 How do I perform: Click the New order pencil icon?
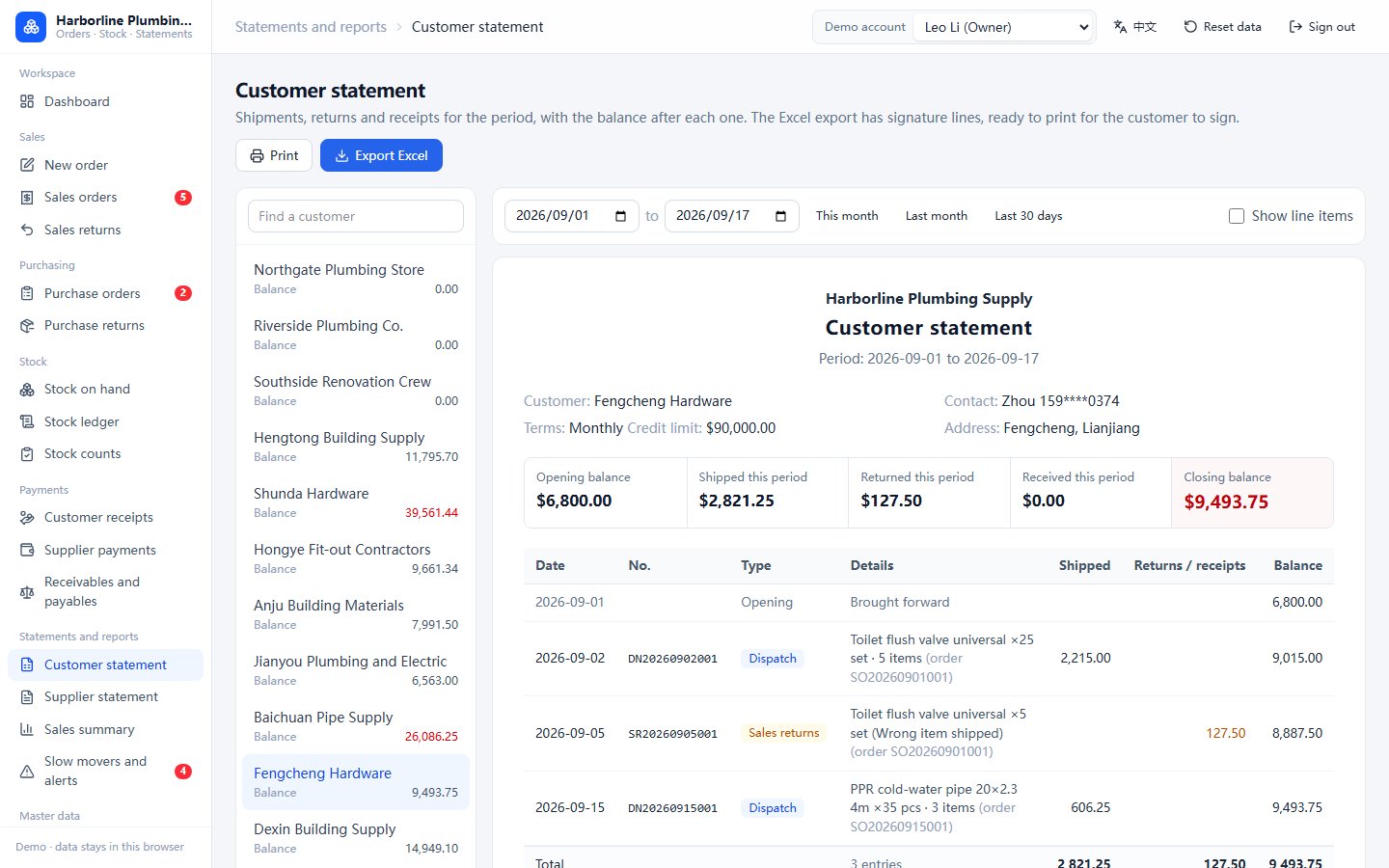pyautogui.click(x=27, y=165)
